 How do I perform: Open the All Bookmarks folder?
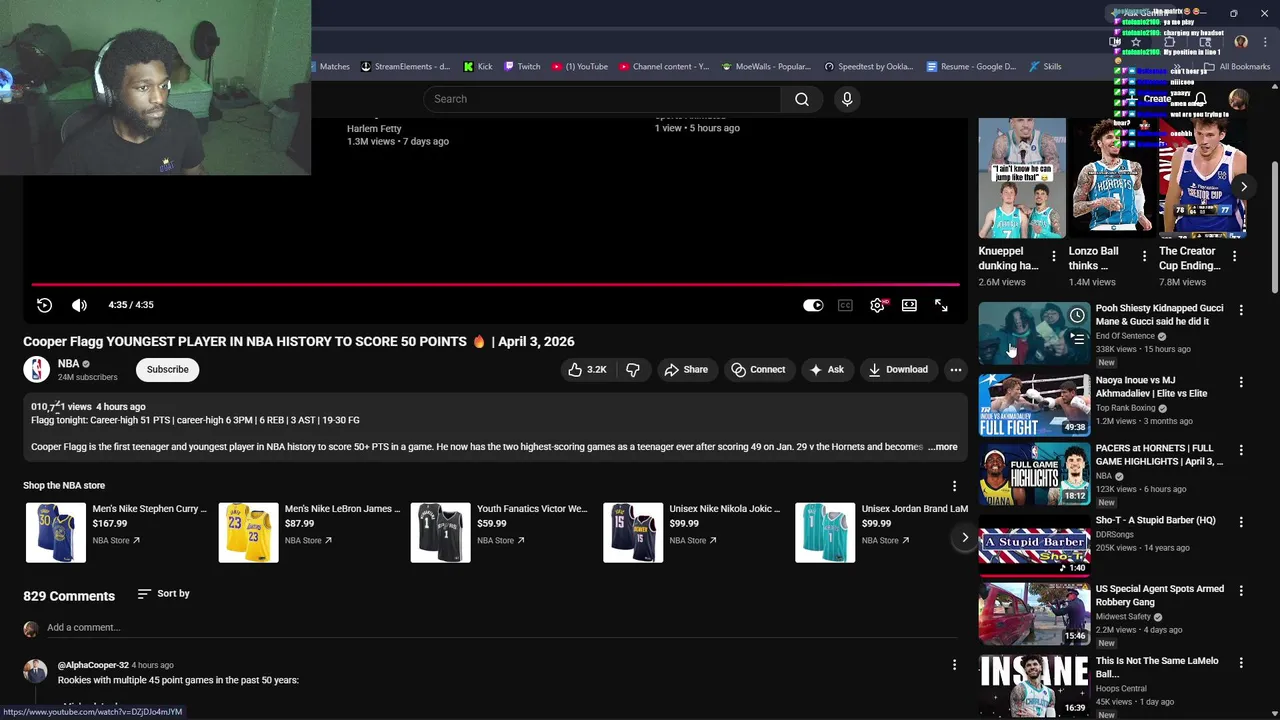(1236, 67)
